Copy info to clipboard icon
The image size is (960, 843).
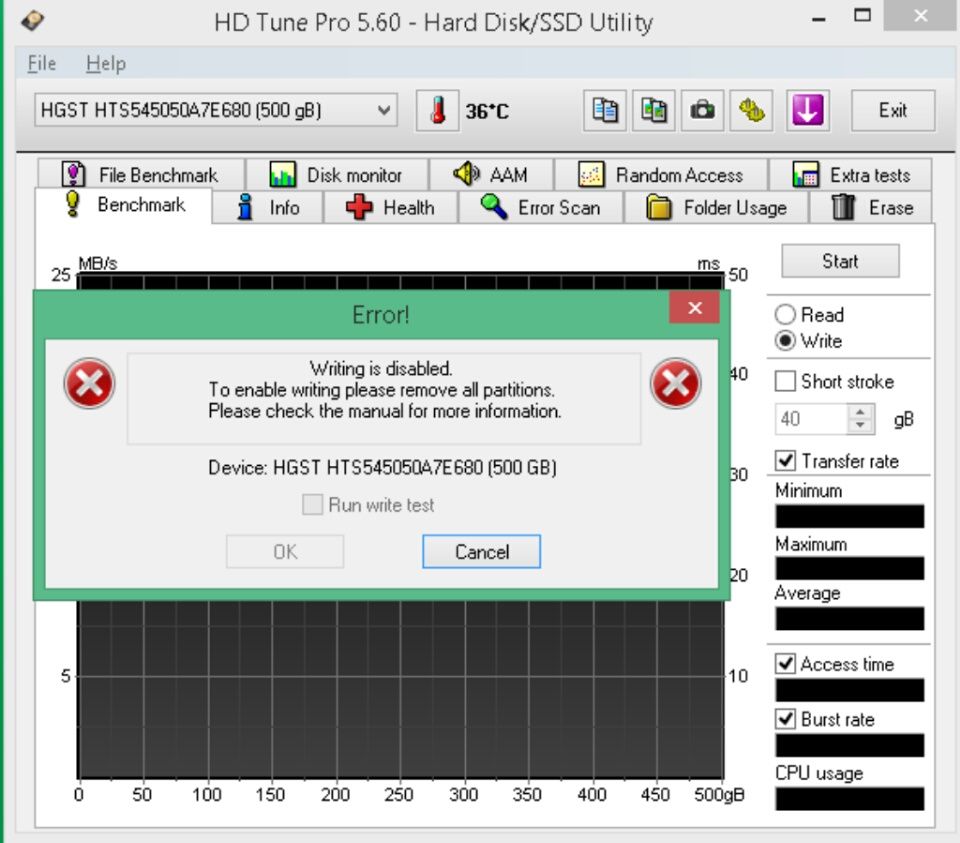coord(605,111)
